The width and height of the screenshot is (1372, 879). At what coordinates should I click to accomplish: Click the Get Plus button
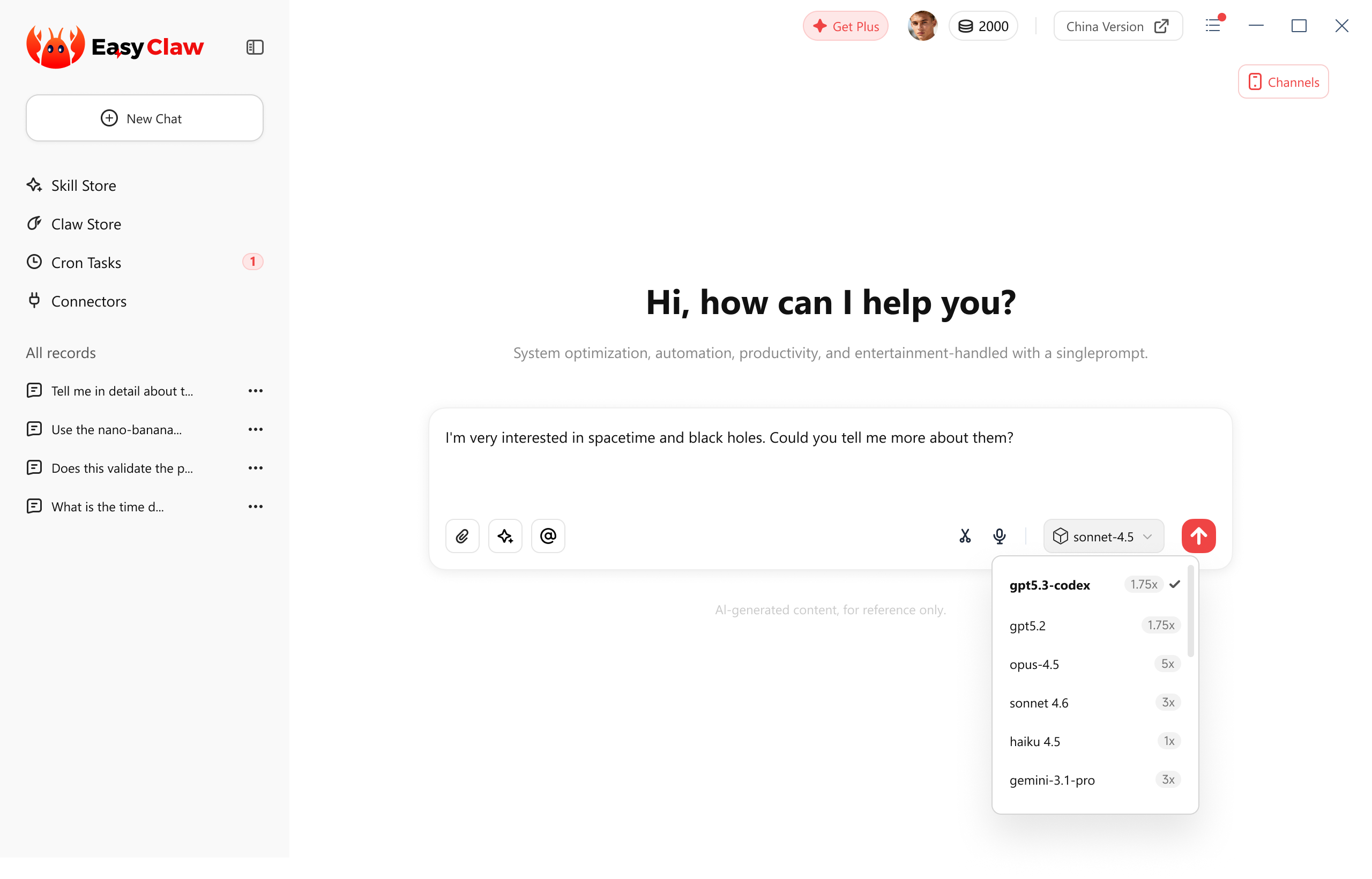tap(845, 26)
